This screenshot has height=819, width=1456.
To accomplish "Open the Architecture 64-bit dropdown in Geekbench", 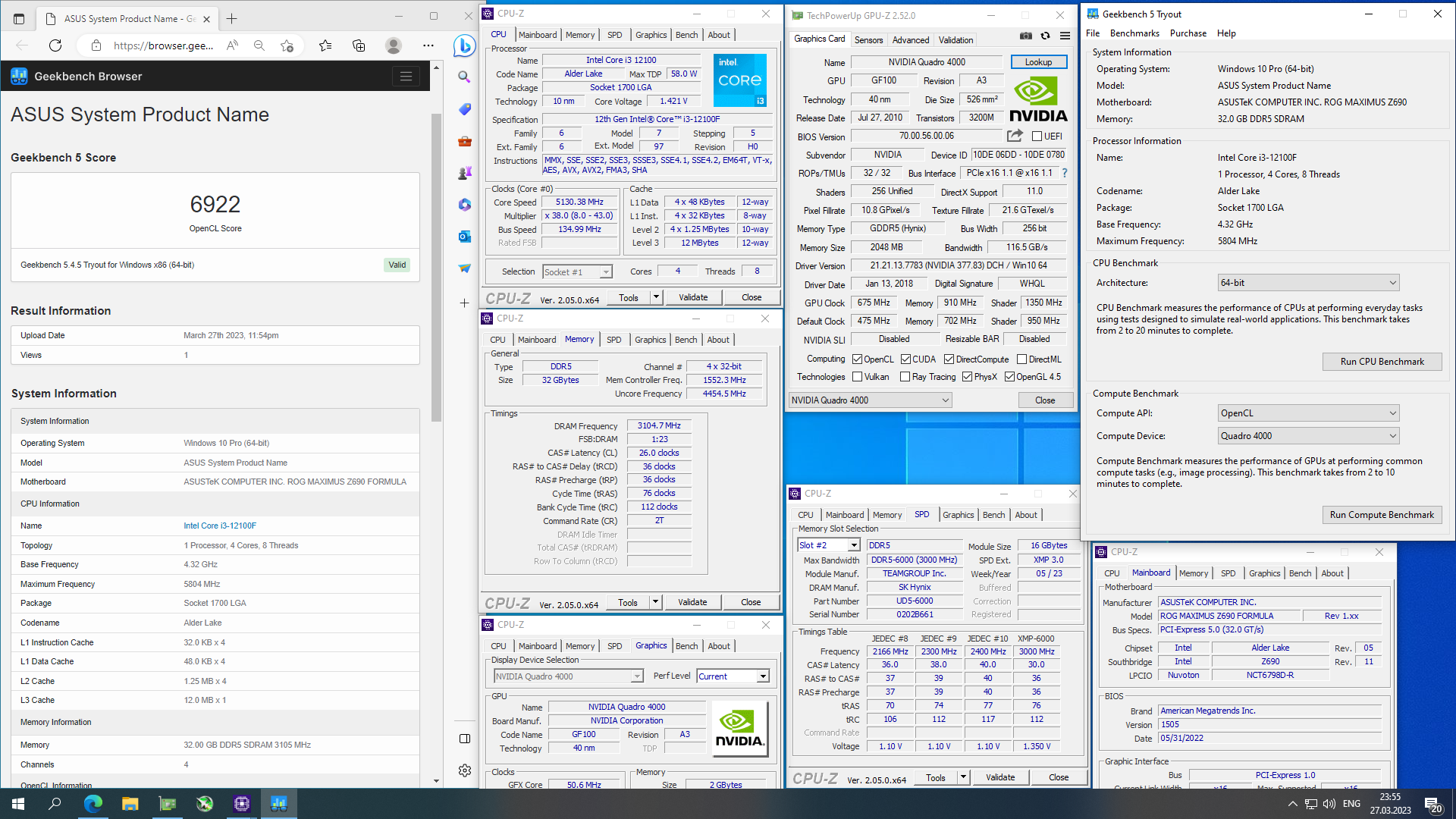I will 1308,283.
